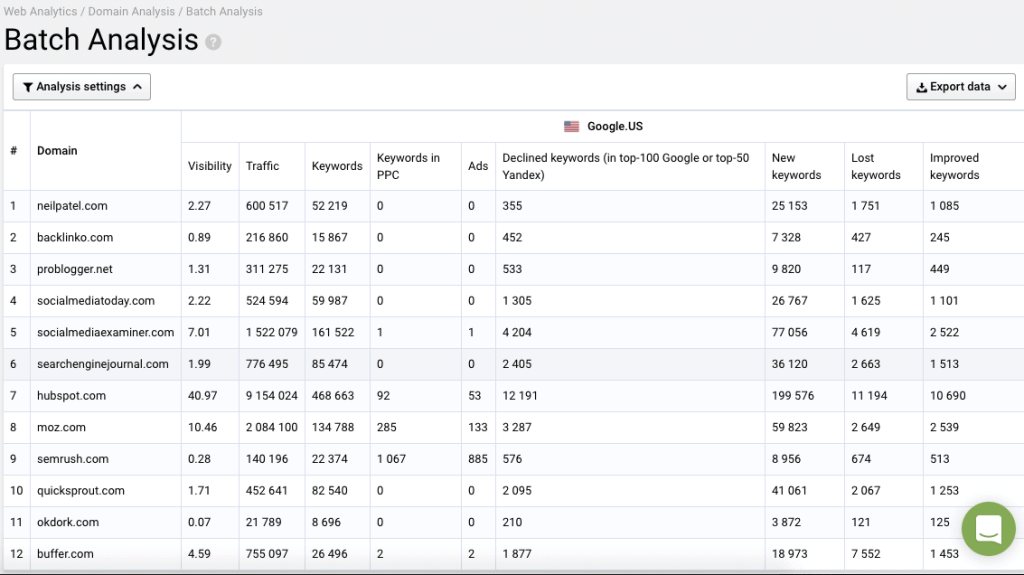Select the buffer.com domain
Viewport: 1024px width, 575px height.
point(65,553)
